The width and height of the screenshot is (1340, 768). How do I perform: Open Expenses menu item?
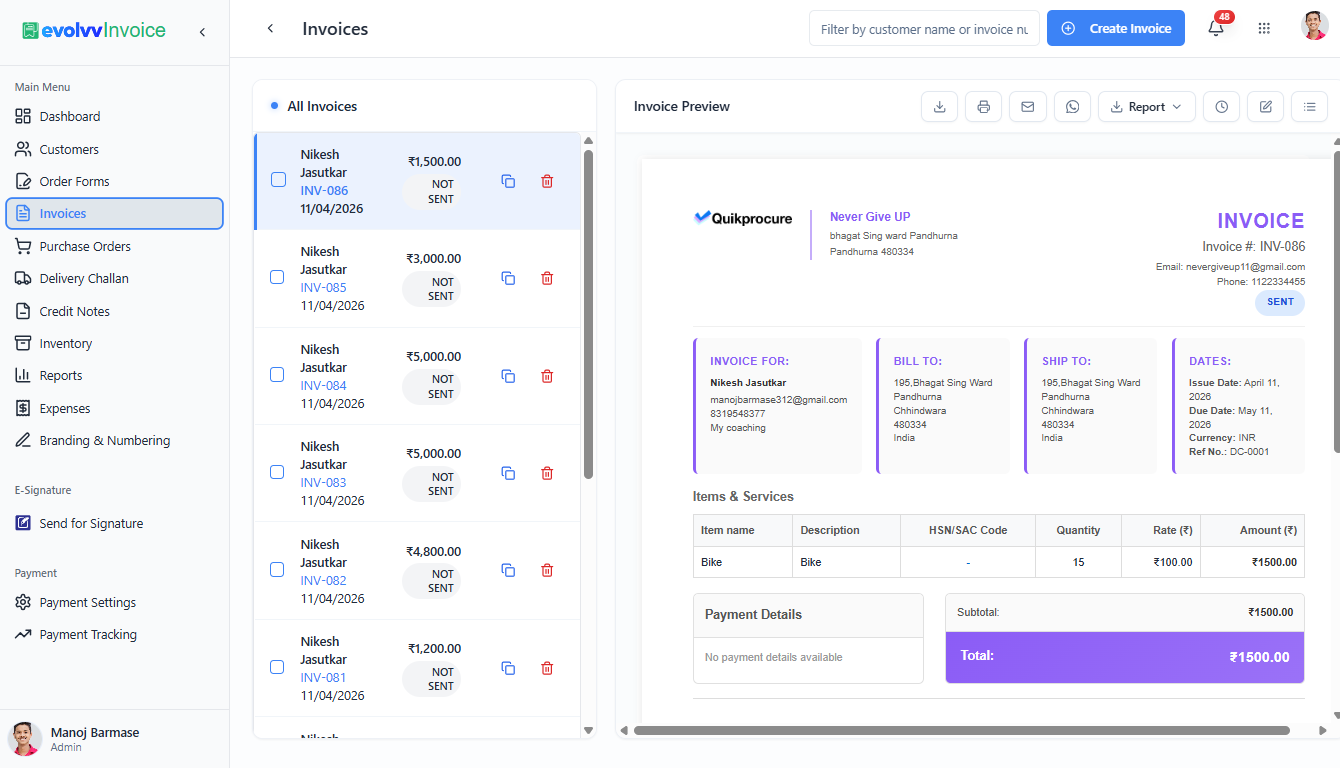point(114,408)
